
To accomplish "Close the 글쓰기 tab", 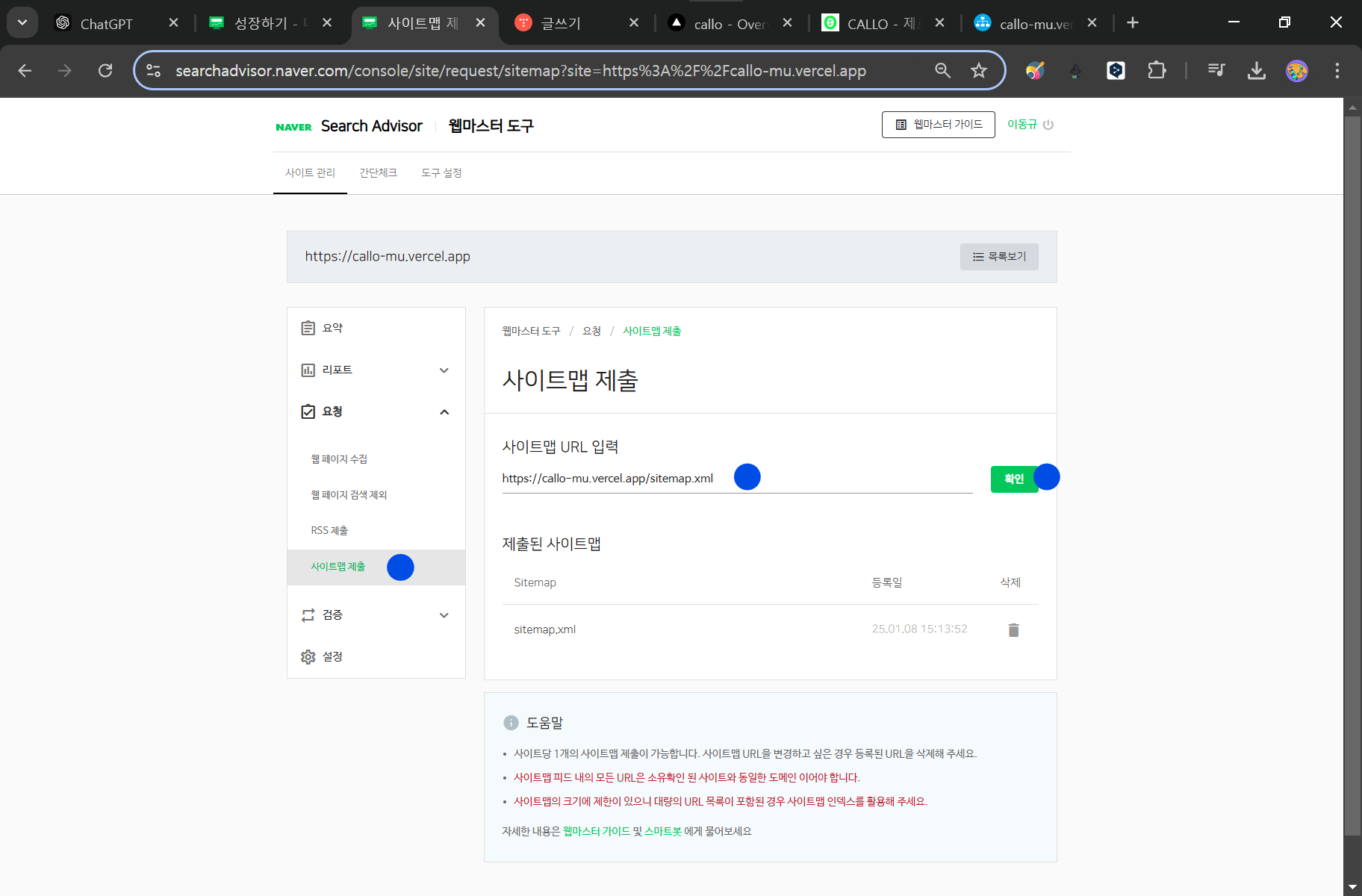I will coord(634,22).
